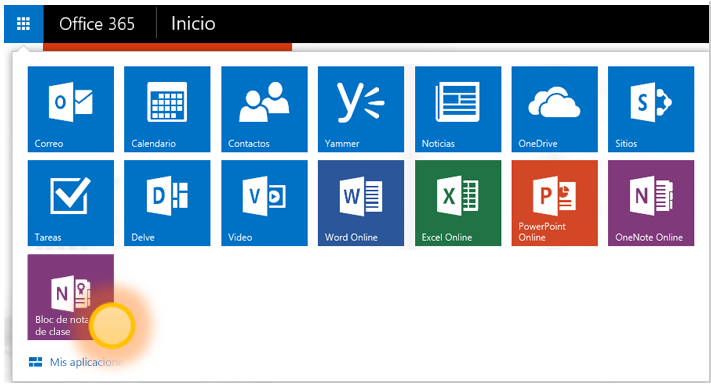Launch the PowerPoint Online tile
The width and height of the screenshot is (711, 387).
555,203
